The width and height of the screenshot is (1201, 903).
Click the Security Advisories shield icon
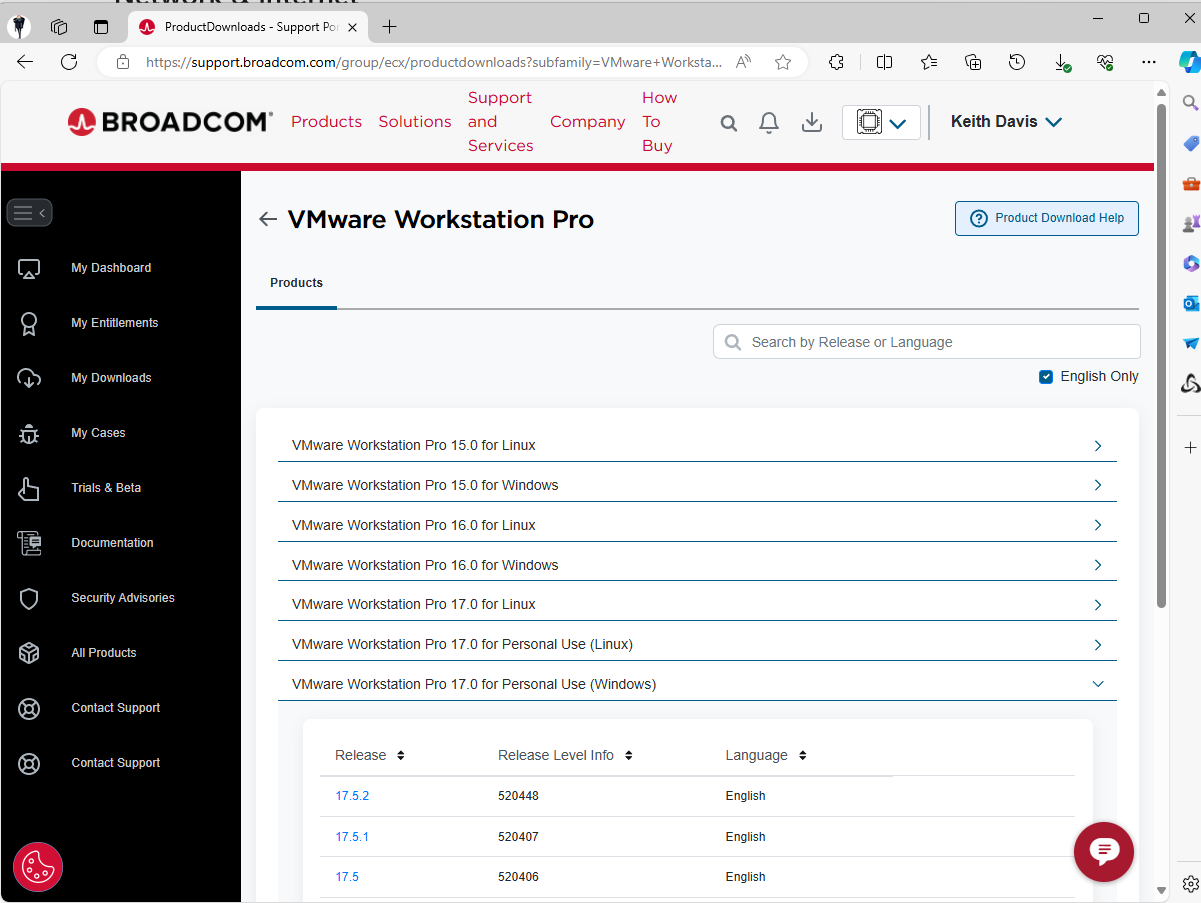[29, 598]
